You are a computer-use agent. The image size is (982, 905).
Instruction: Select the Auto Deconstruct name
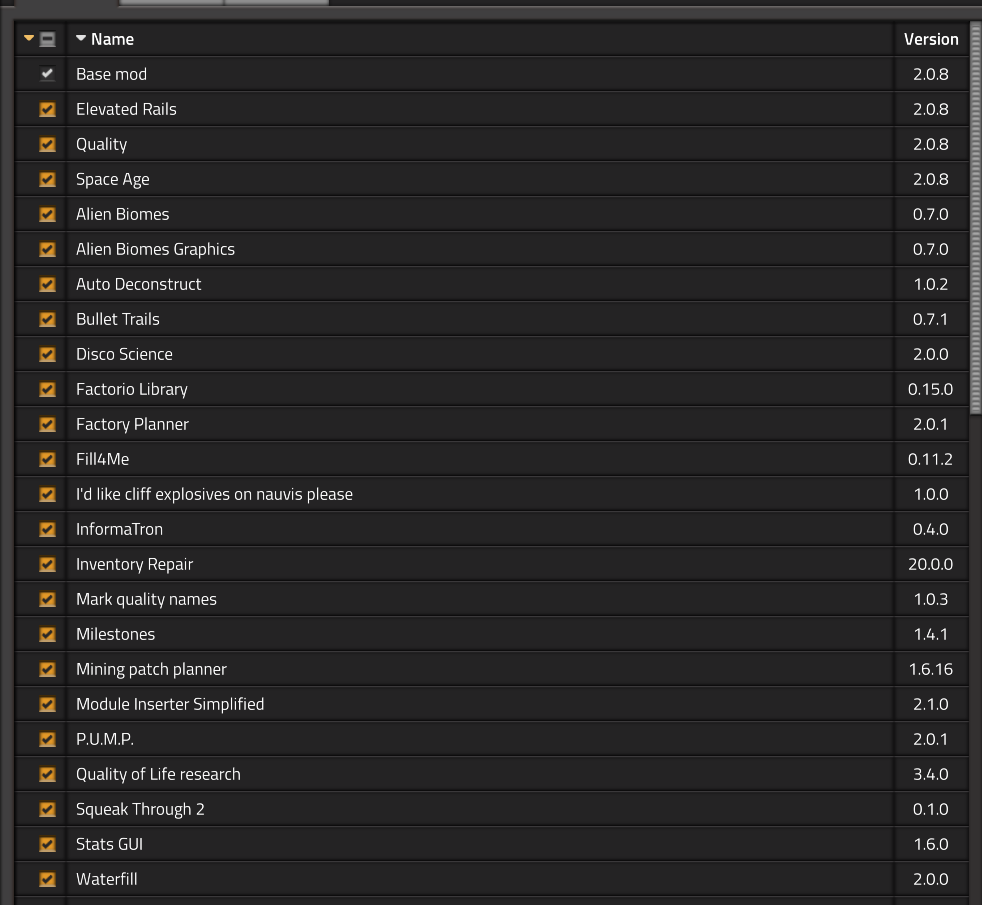click(138, 284)
